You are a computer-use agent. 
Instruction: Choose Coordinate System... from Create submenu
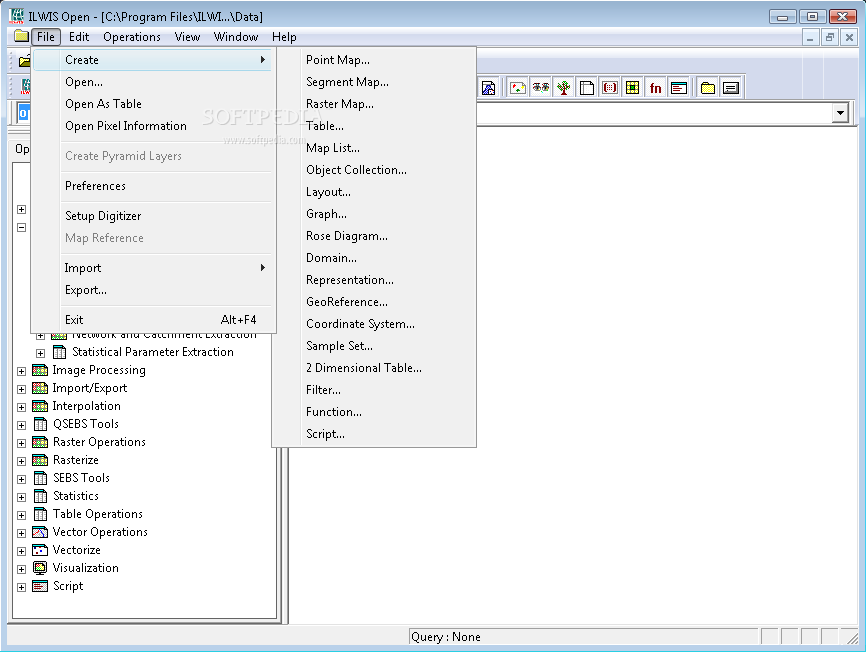click(360, 324)
